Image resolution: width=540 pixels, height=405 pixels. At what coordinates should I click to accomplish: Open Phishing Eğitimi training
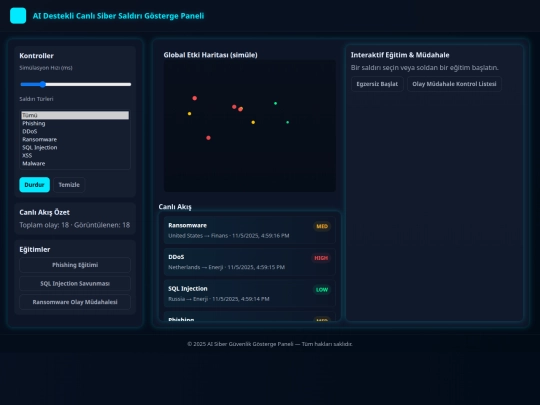pos(75,265)
